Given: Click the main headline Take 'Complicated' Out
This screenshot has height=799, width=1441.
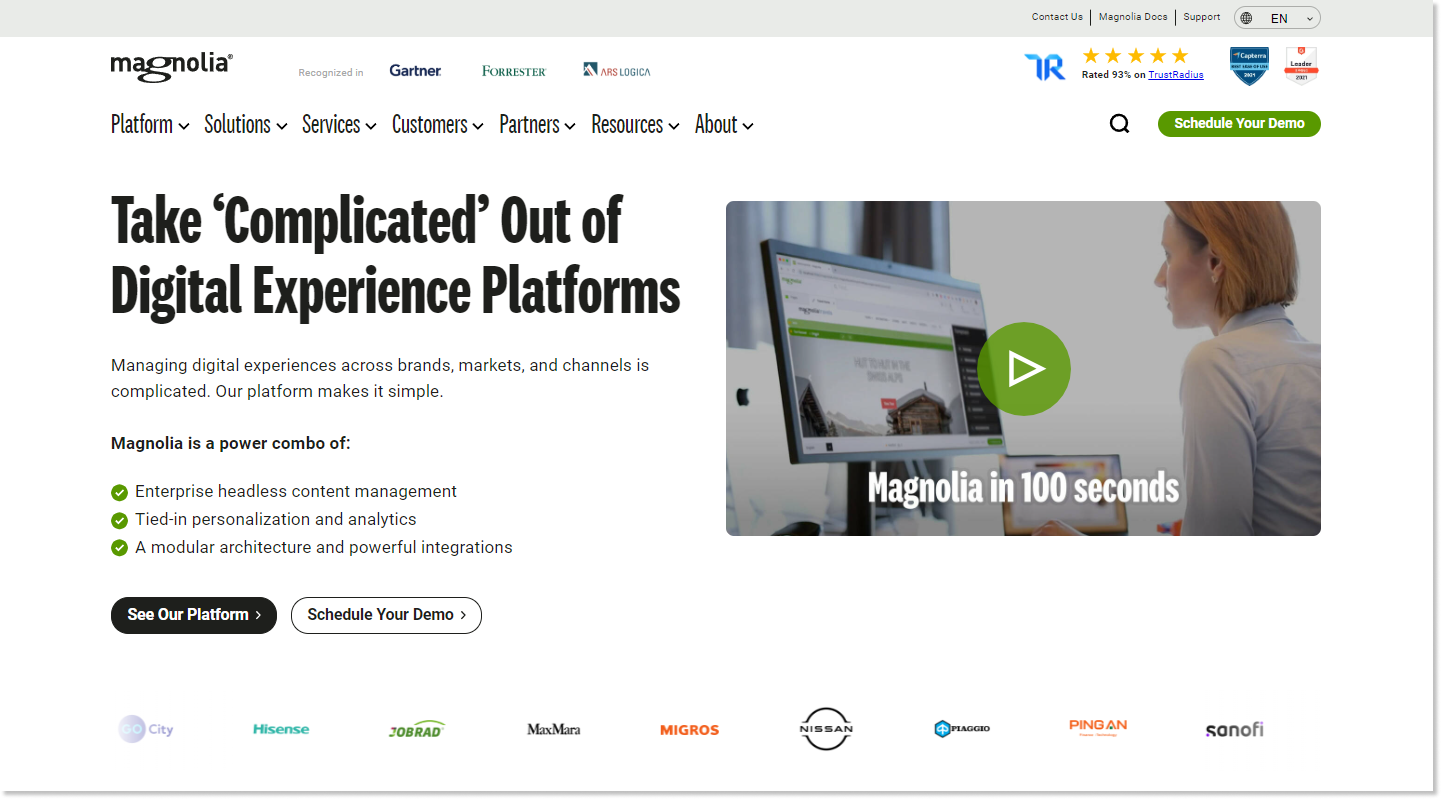Looking at the screenshot, I should (396, 255).
